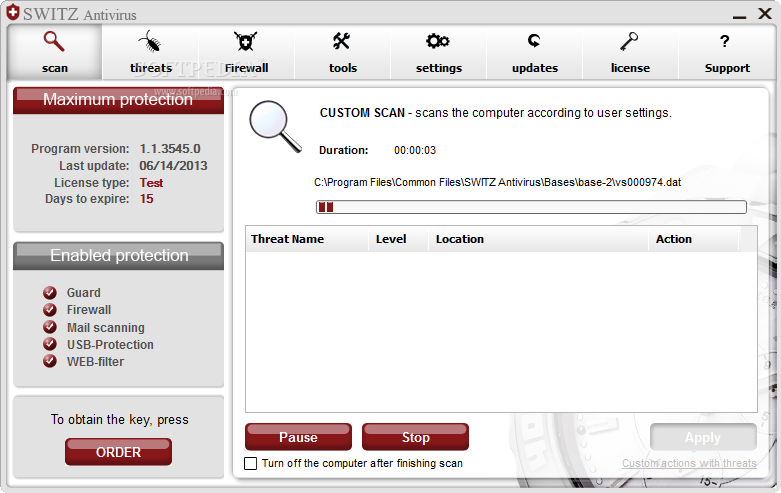The width and height of the screenshot is (781, 493).
Task: Click the threats bug icon
Action: tap(149, 41)
